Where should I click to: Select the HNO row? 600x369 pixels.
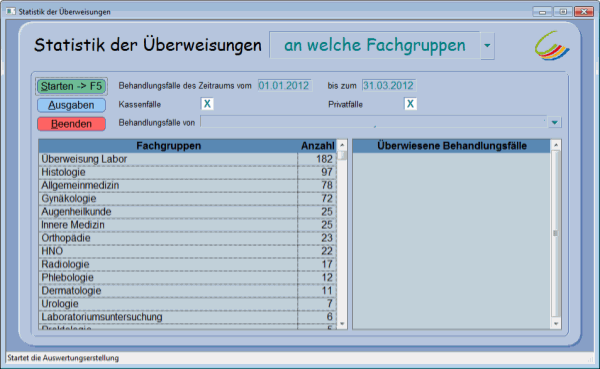tap(188, 251)
